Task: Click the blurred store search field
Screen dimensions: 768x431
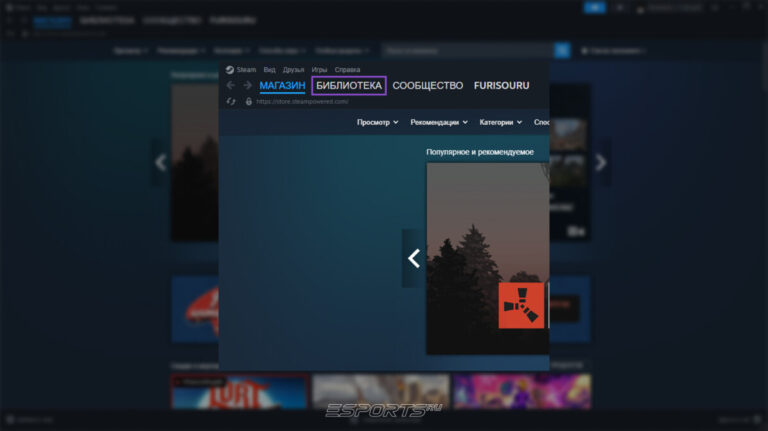Action: tap(468, 50)
